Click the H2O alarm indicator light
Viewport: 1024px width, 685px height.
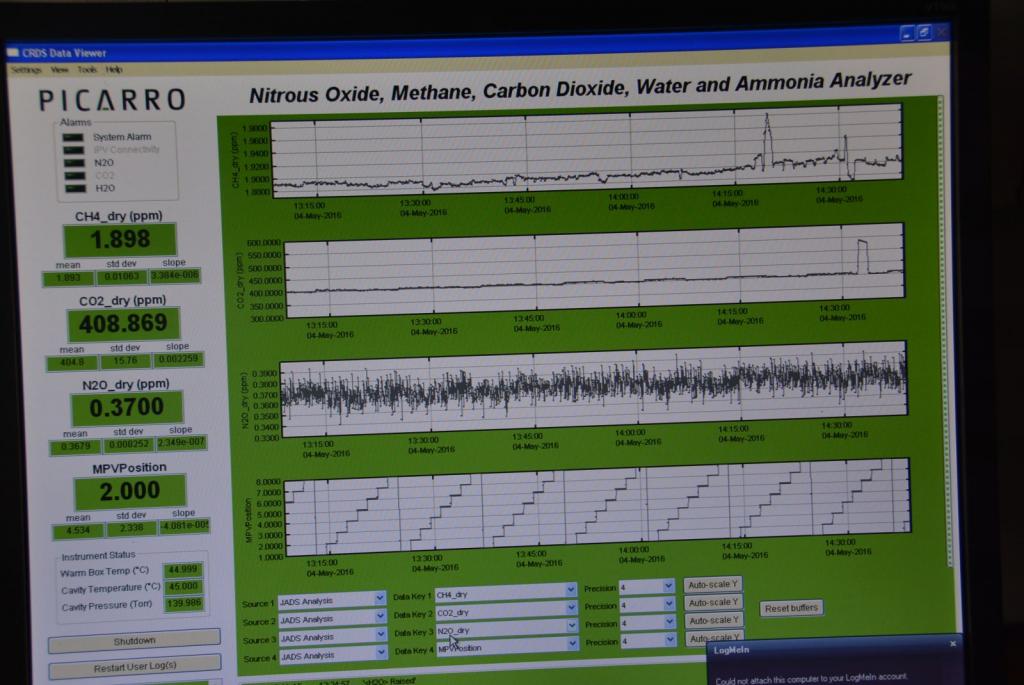click(x=73, y=187)
